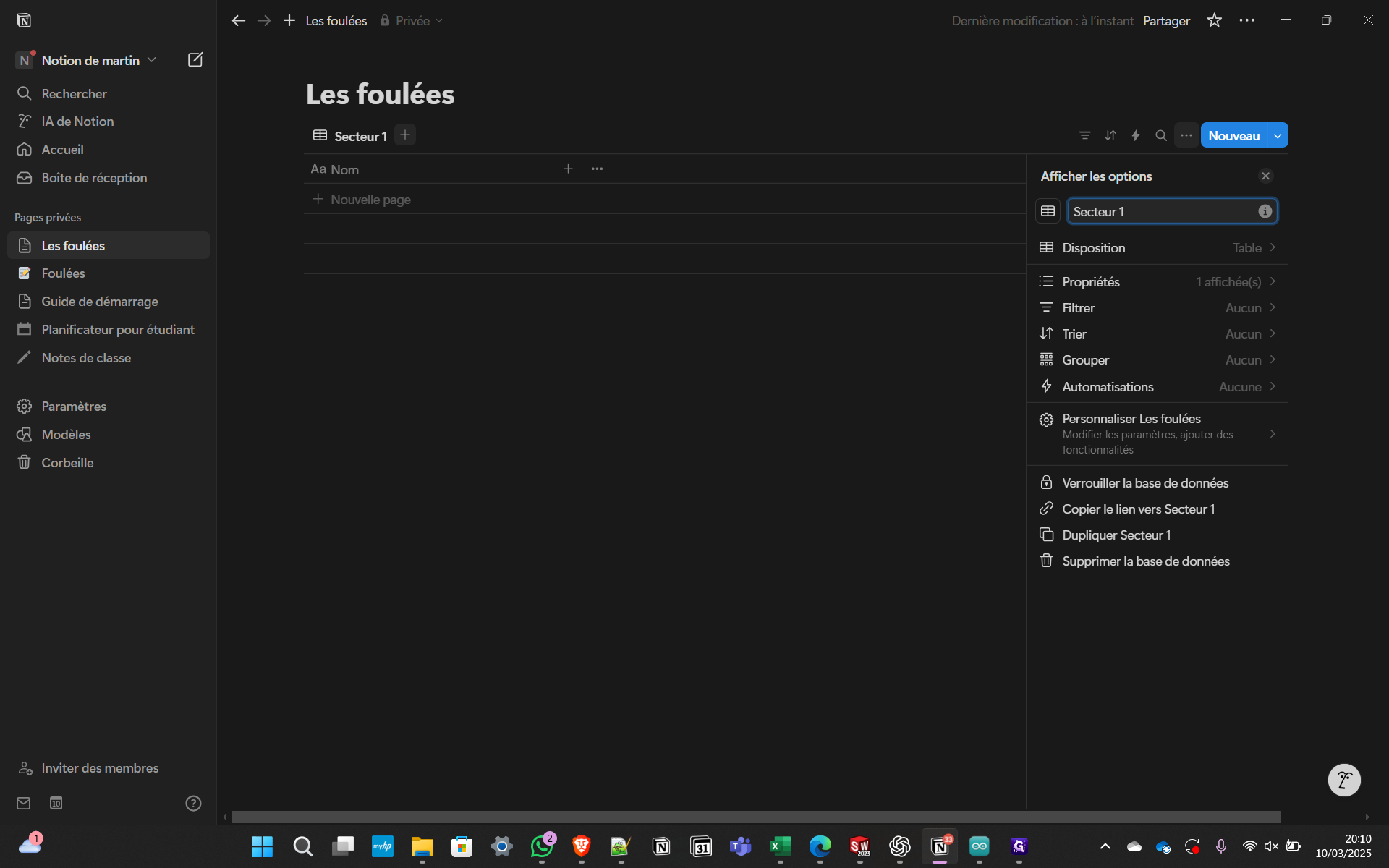This screenshot has height=868, width=1389.
Task: Open Boîte de réception
Action: pyautogui.click(x=109, y=178)
